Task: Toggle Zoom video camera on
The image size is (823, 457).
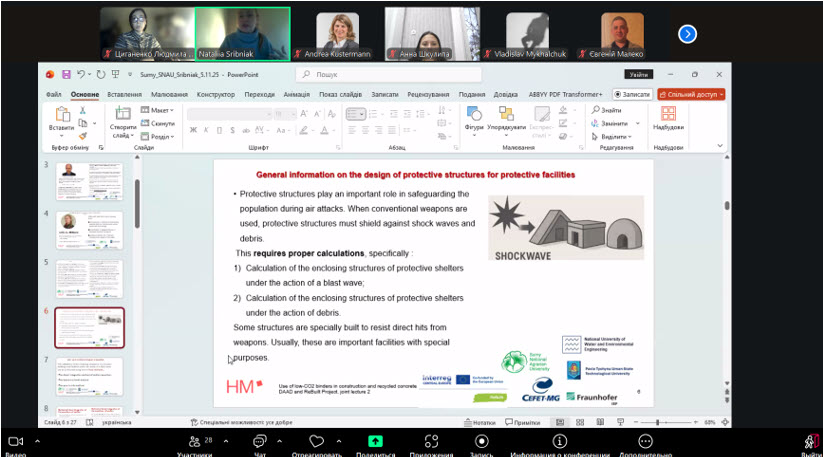Action: click(x=16, y=440)
